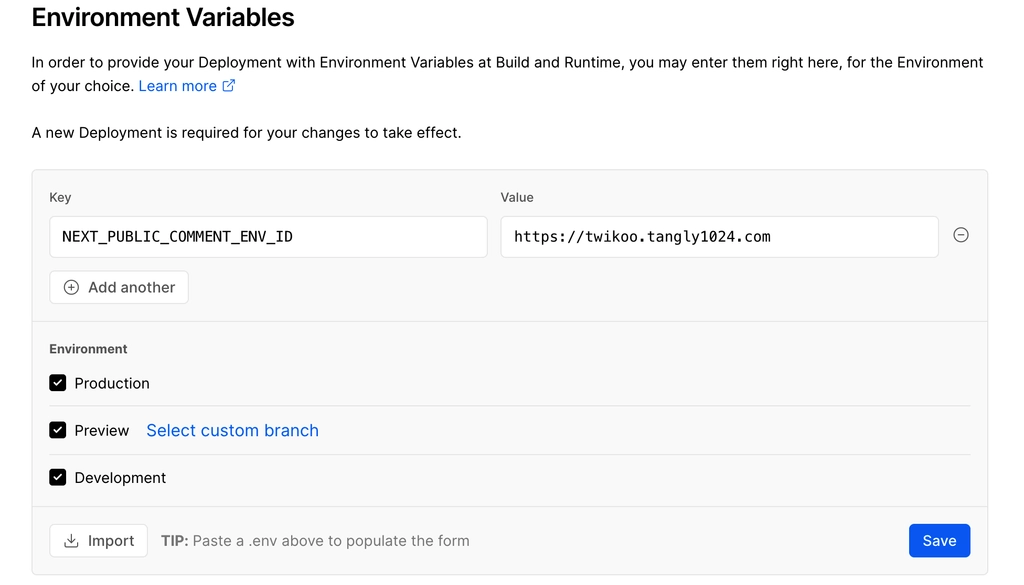Focus the Key field NEXT_PUBLIC_COMMENT_ENV_ID
Viewport: 1024px width, 585px height.
(268, 236)
